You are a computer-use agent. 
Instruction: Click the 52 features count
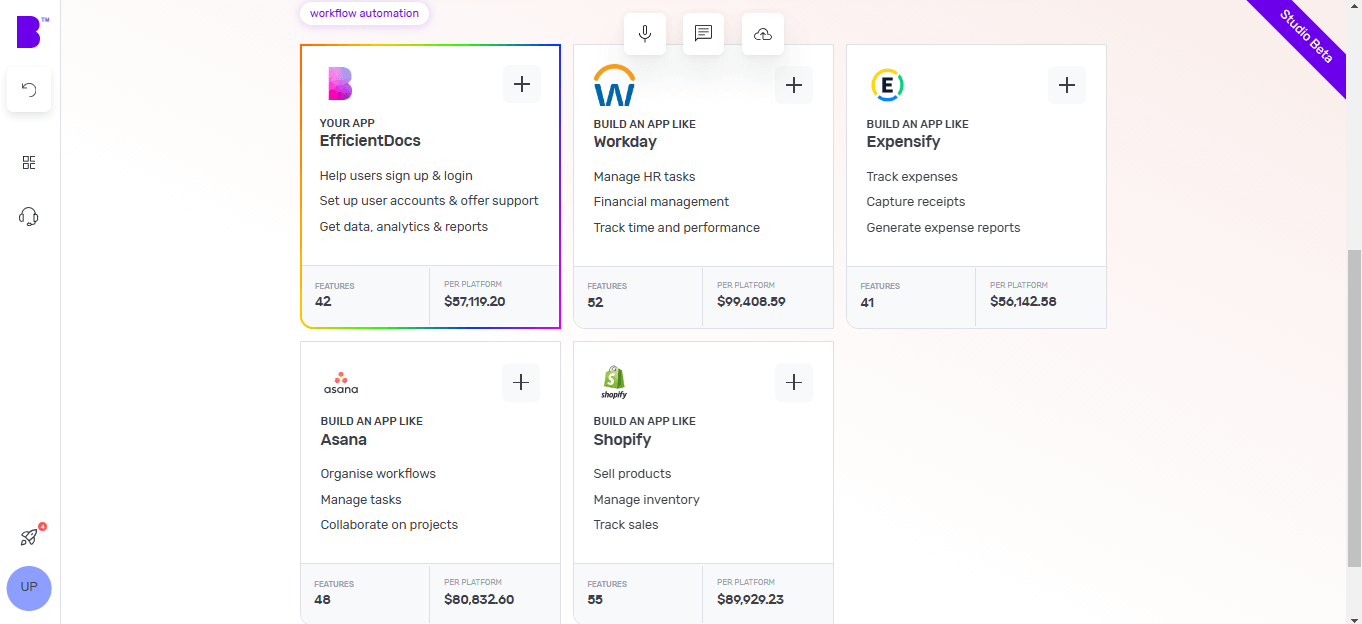(x=596, y=302)
